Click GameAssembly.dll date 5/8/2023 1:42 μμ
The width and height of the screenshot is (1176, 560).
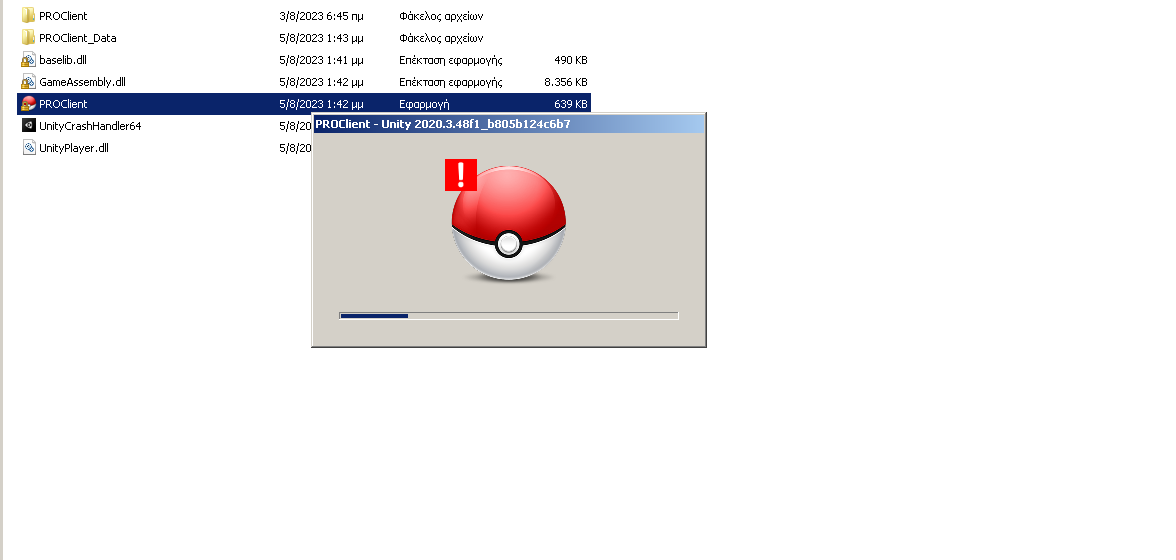point(321,82)
